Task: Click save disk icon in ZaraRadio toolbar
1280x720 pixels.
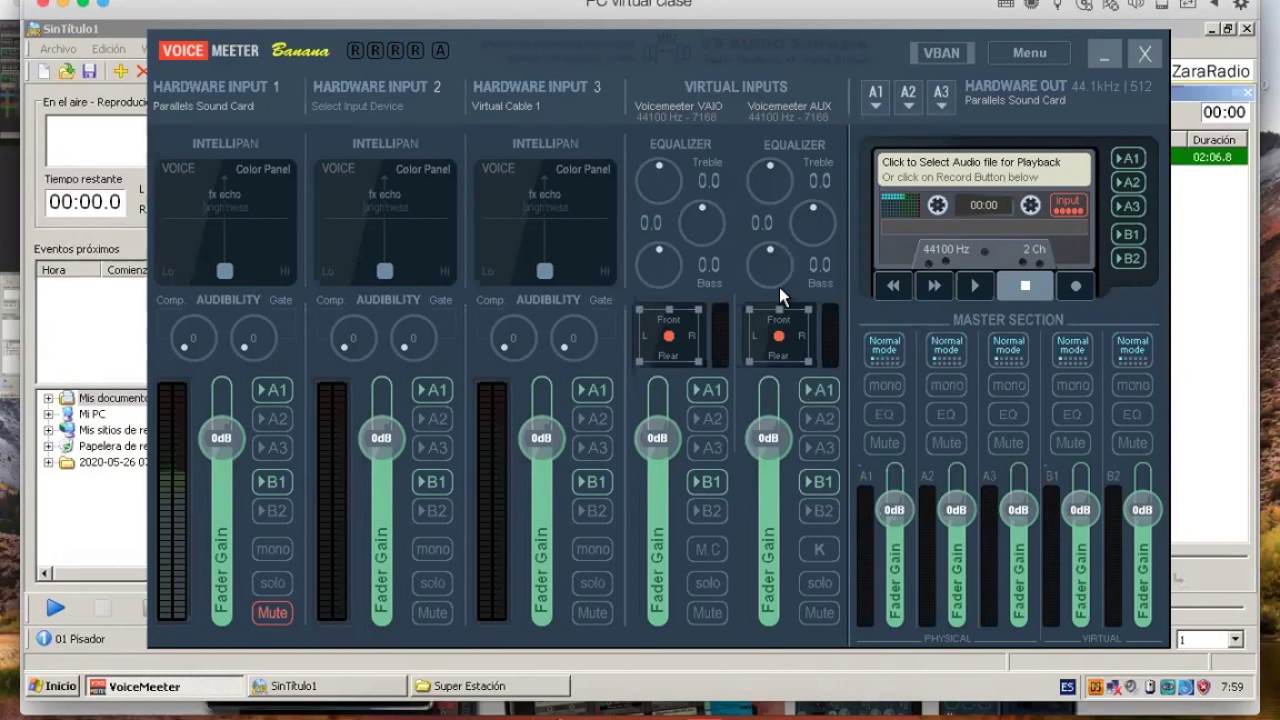Action: [89, 71]
